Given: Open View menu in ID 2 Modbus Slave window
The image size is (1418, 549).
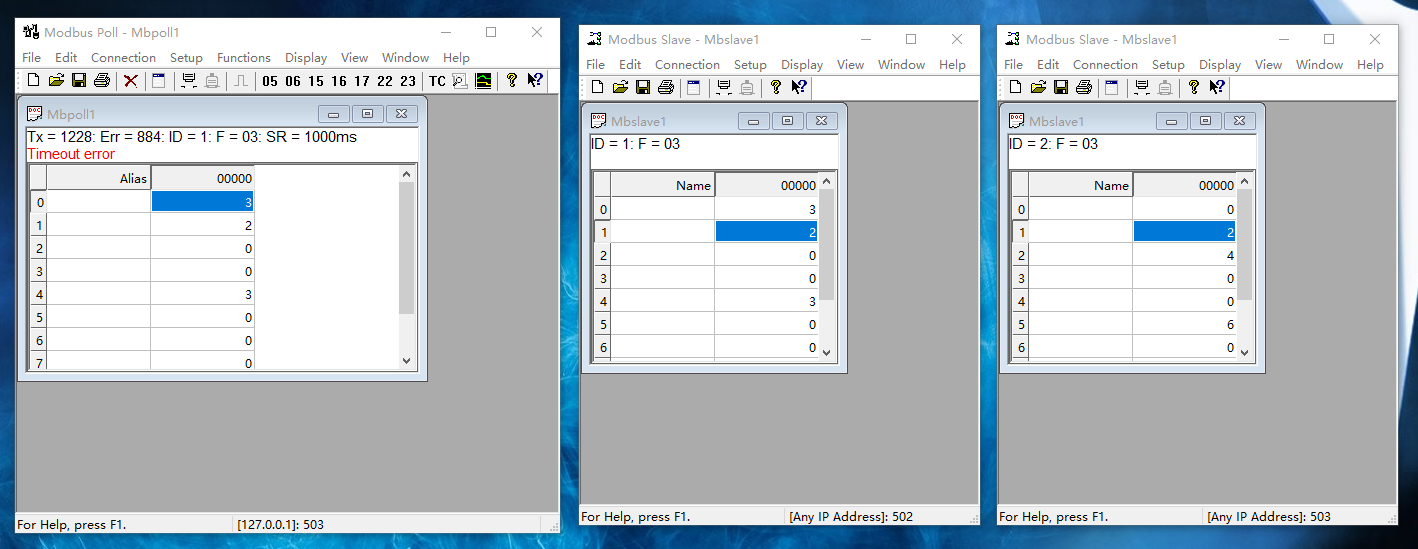Looking at the screenshot, I should 1268,64.
